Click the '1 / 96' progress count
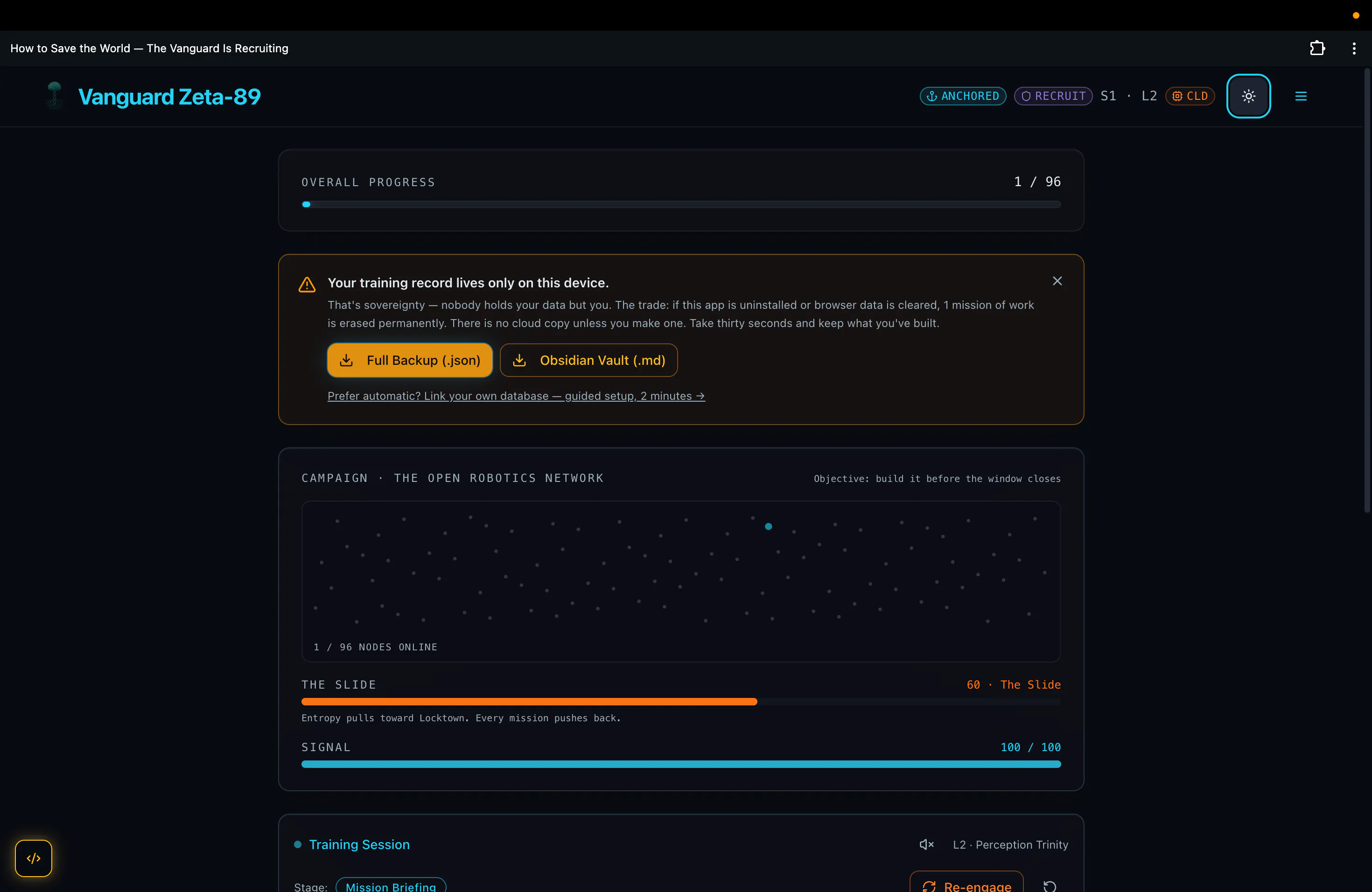1372x892 pixels. 1037,181
